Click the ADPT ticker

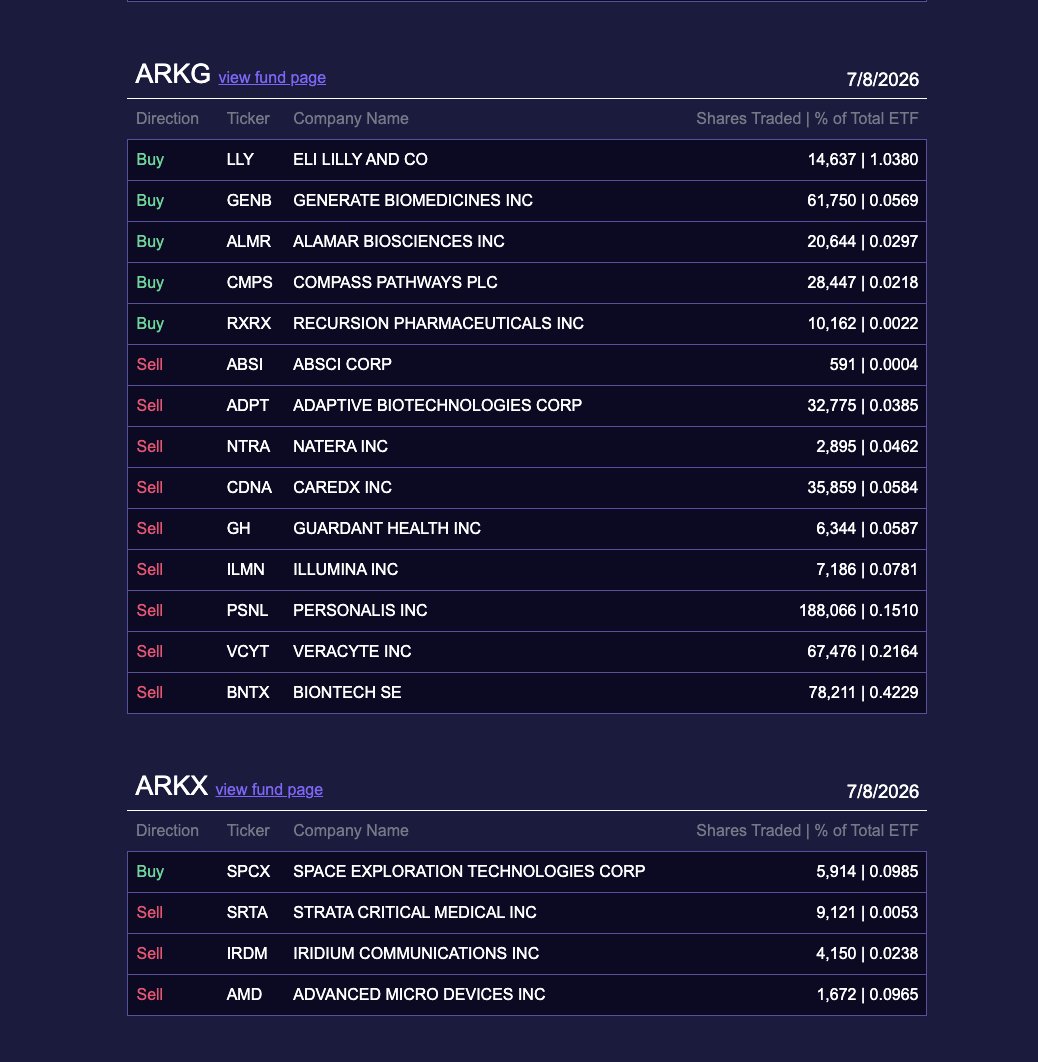pyautogui.click(x=247, y=406)
